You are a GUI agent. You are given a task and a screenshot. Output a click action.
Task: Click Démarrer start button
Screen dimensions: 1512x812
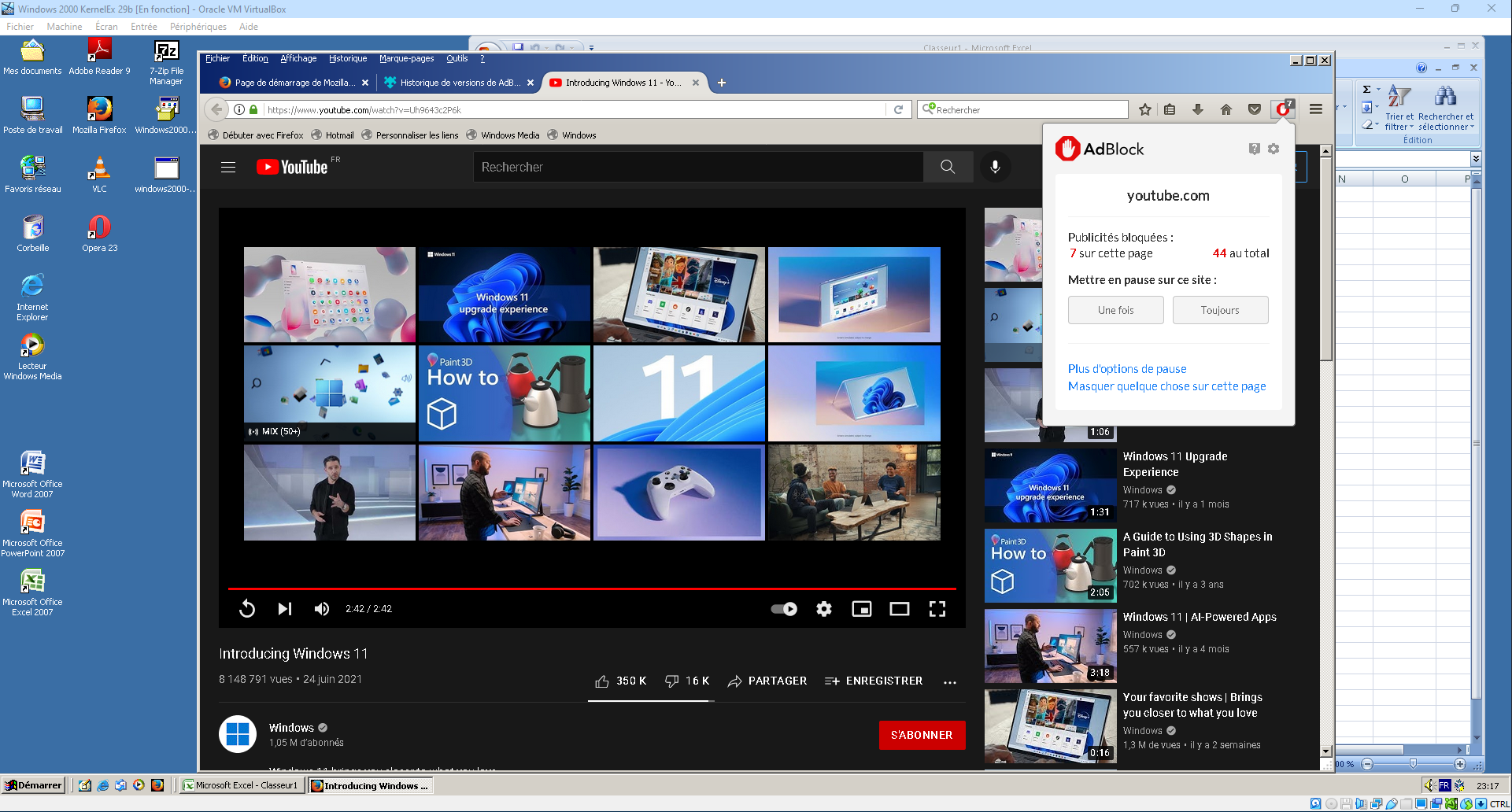pos(33,785)
